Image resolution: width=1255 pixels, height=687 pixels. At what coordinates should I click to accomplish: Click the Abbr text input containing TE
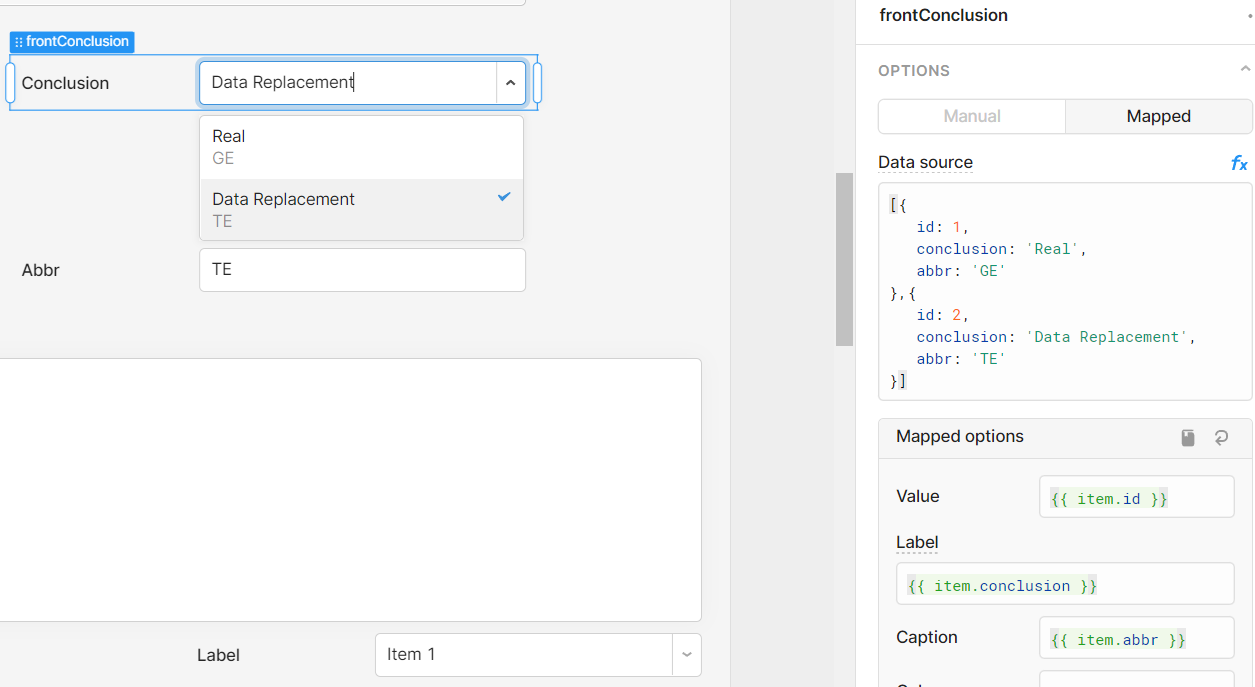click(362, 270)
